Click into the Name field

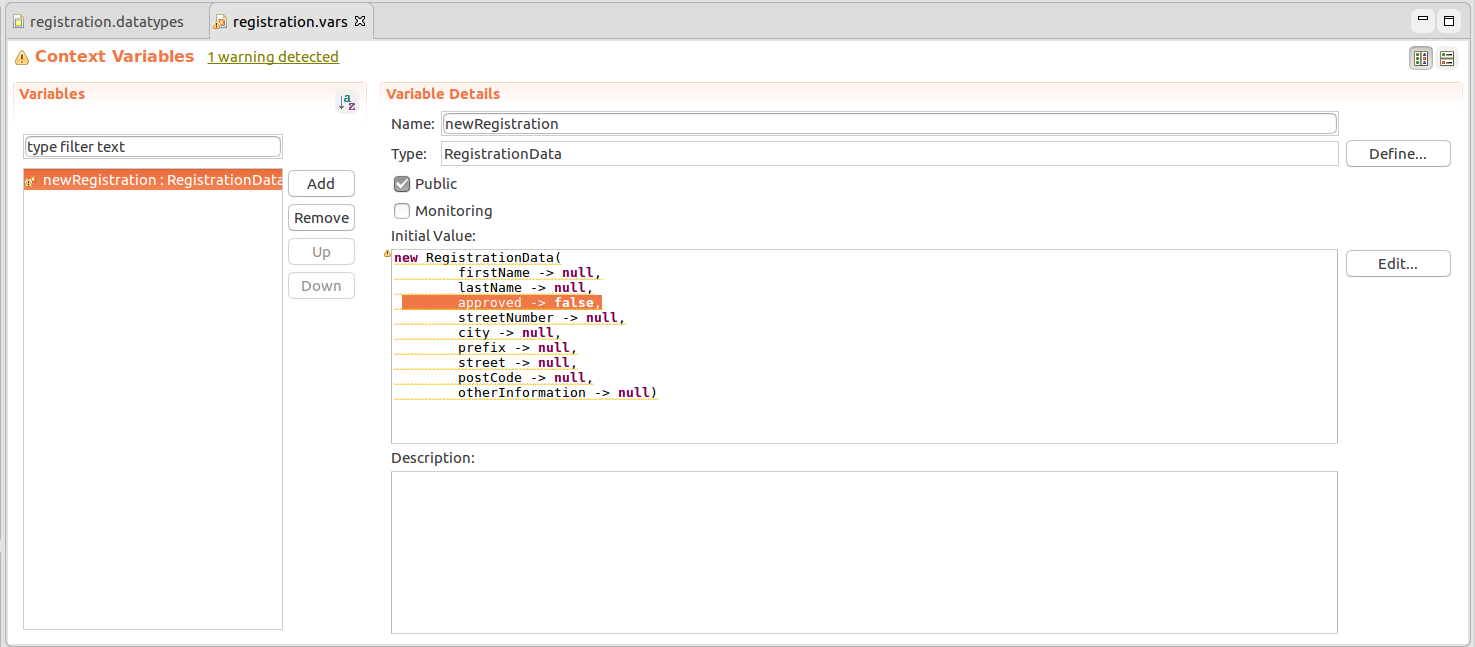(x=889, y=124)
